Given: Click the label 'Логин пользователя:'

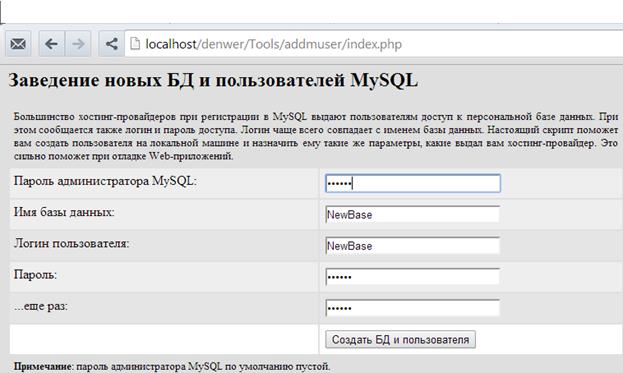Looking at the screenshot, I should [x=72, y=243].
